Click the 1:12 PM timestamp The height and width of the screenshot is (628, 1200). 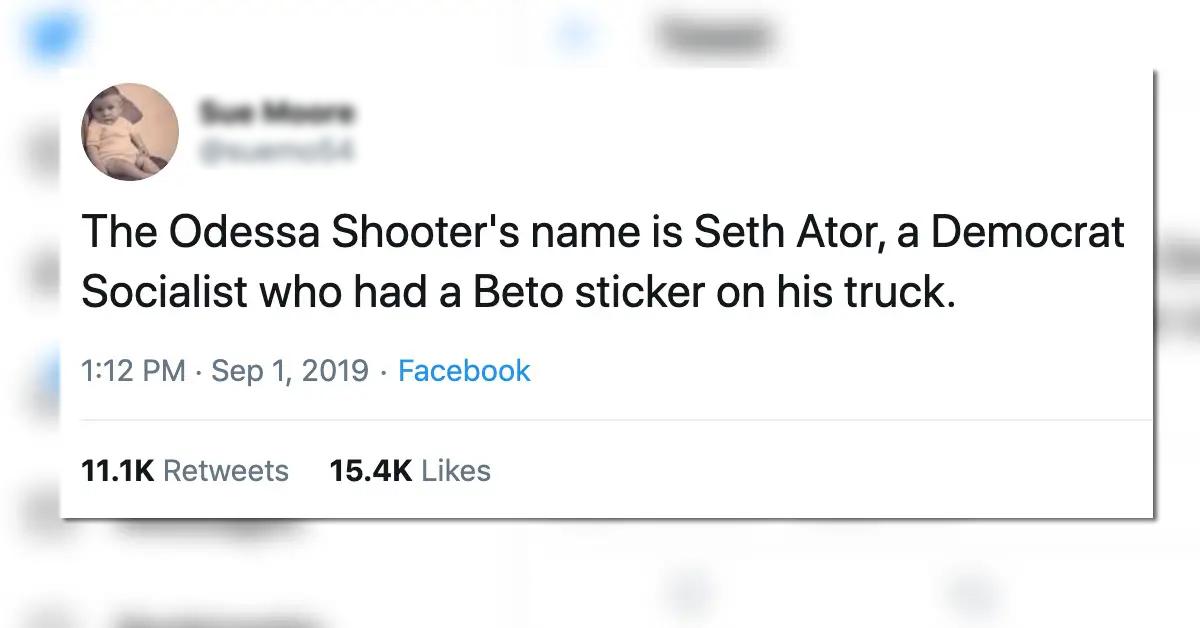[134, 371]
